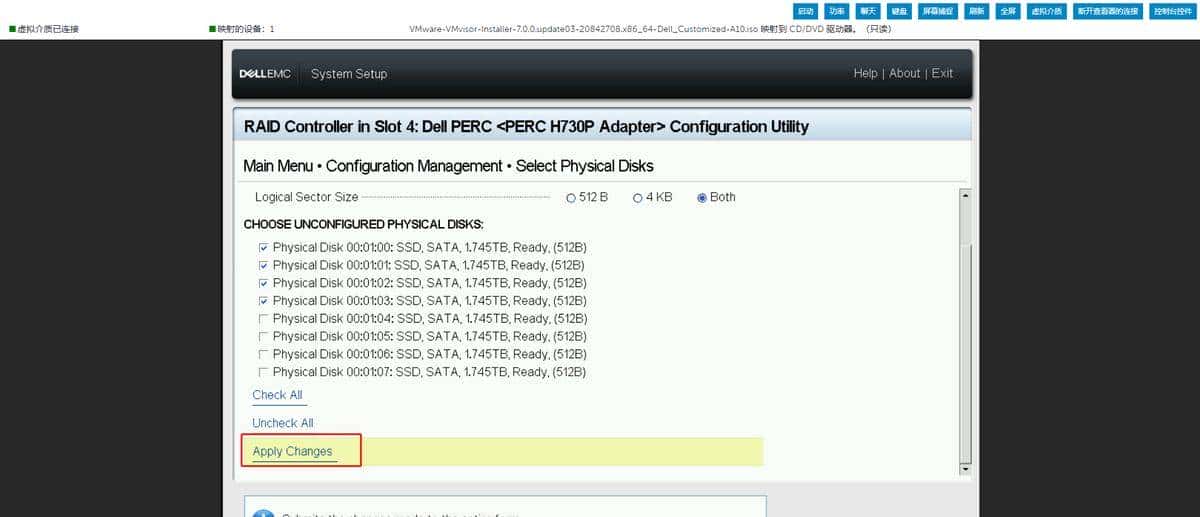
Task: Uncheck Physical Disk 00:01:01 checkbox
Action: 263,265
